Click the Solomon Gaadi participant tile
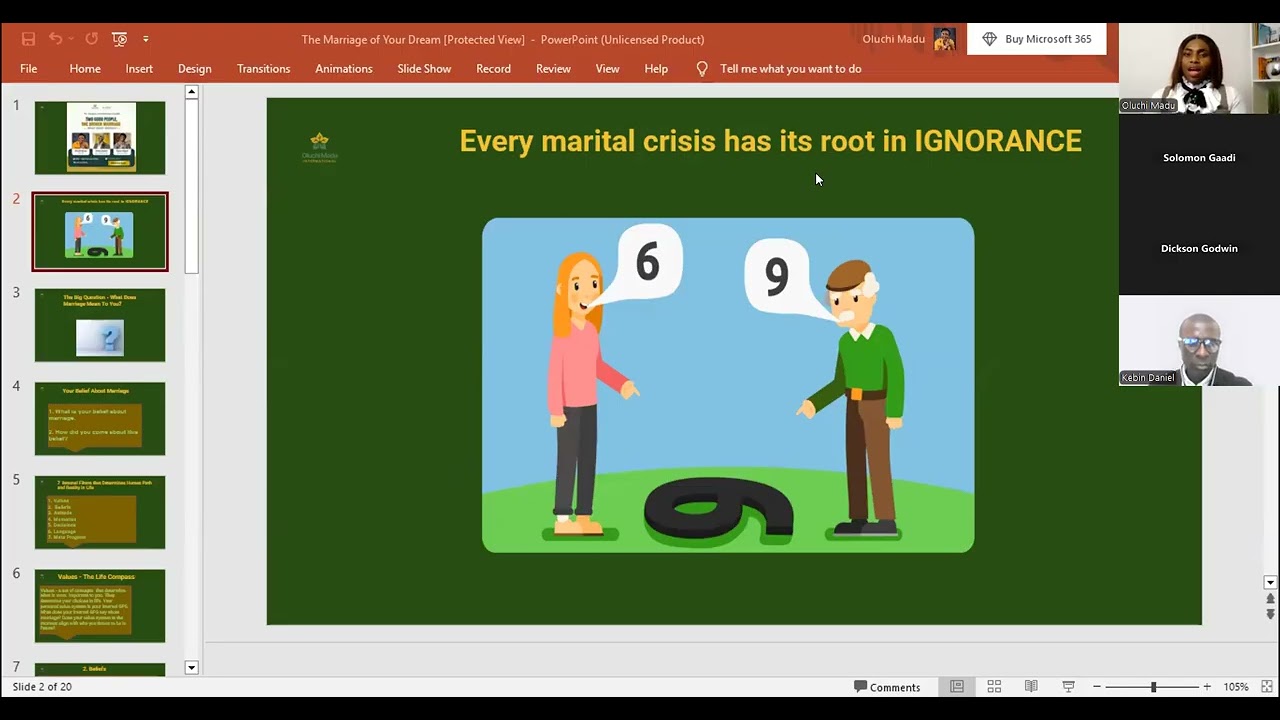The height and width of the screenshot is (720, 1280). [x=1199, y=158]
